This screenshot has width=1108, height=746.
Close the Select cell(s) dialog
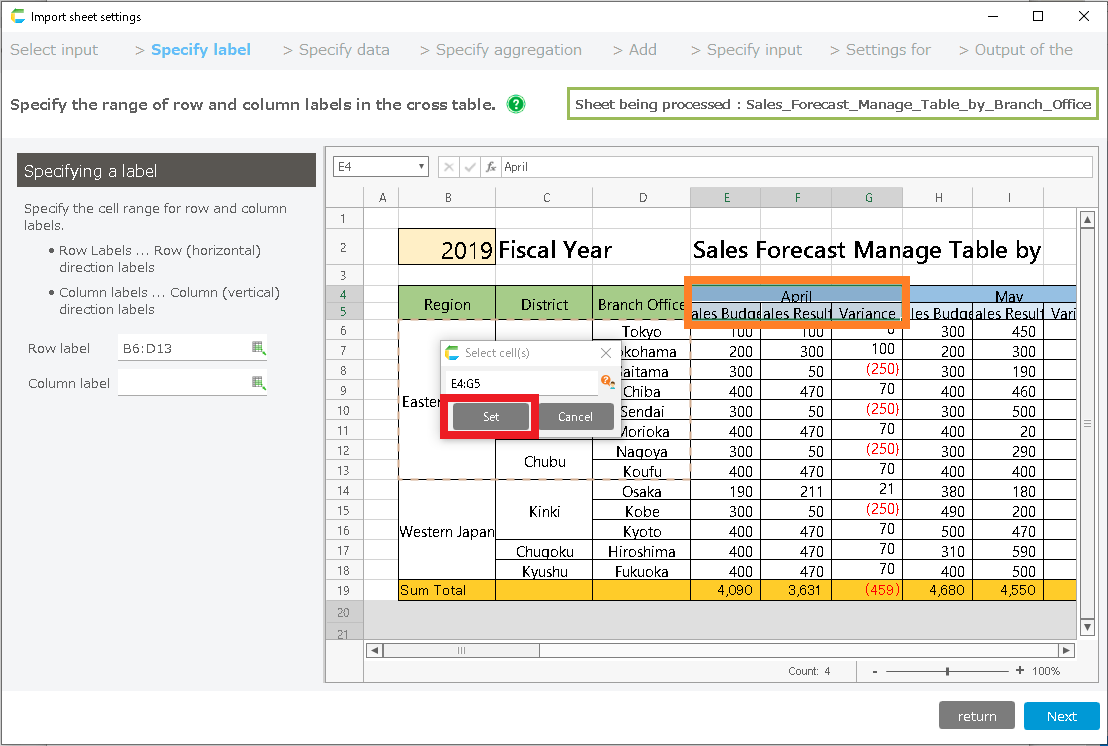click(x=605, y=353)
